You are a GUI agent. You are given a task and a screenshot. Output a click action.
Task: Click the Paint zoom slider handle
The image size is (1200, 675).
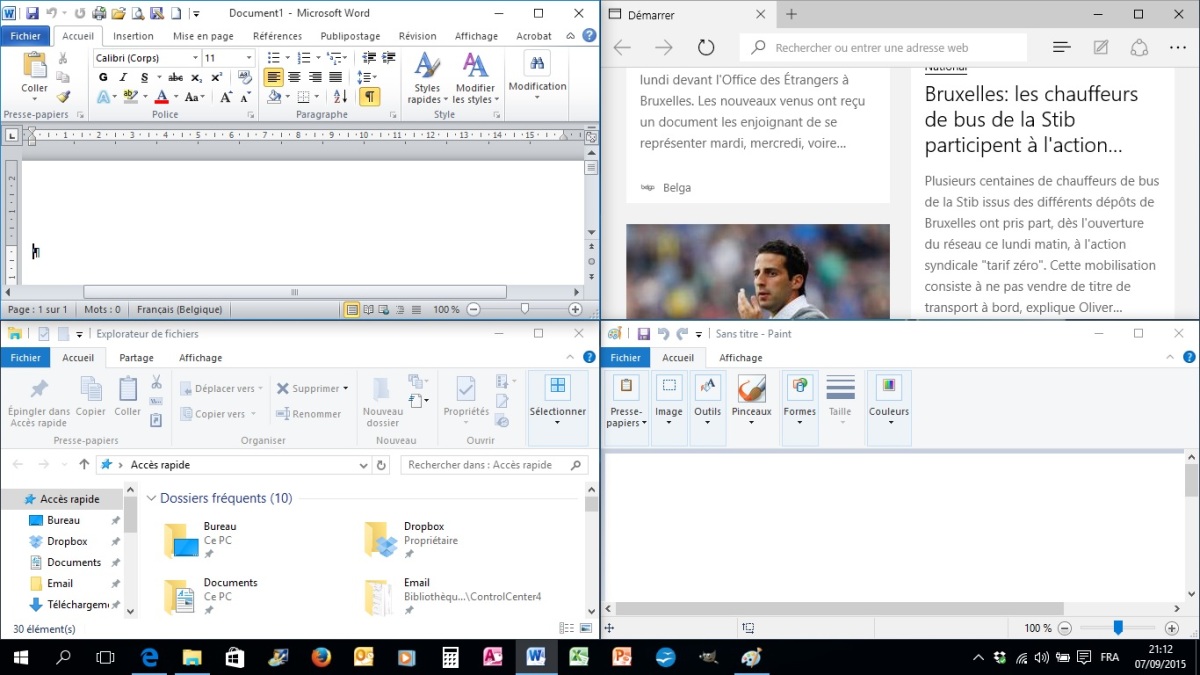click(1118, 628)
